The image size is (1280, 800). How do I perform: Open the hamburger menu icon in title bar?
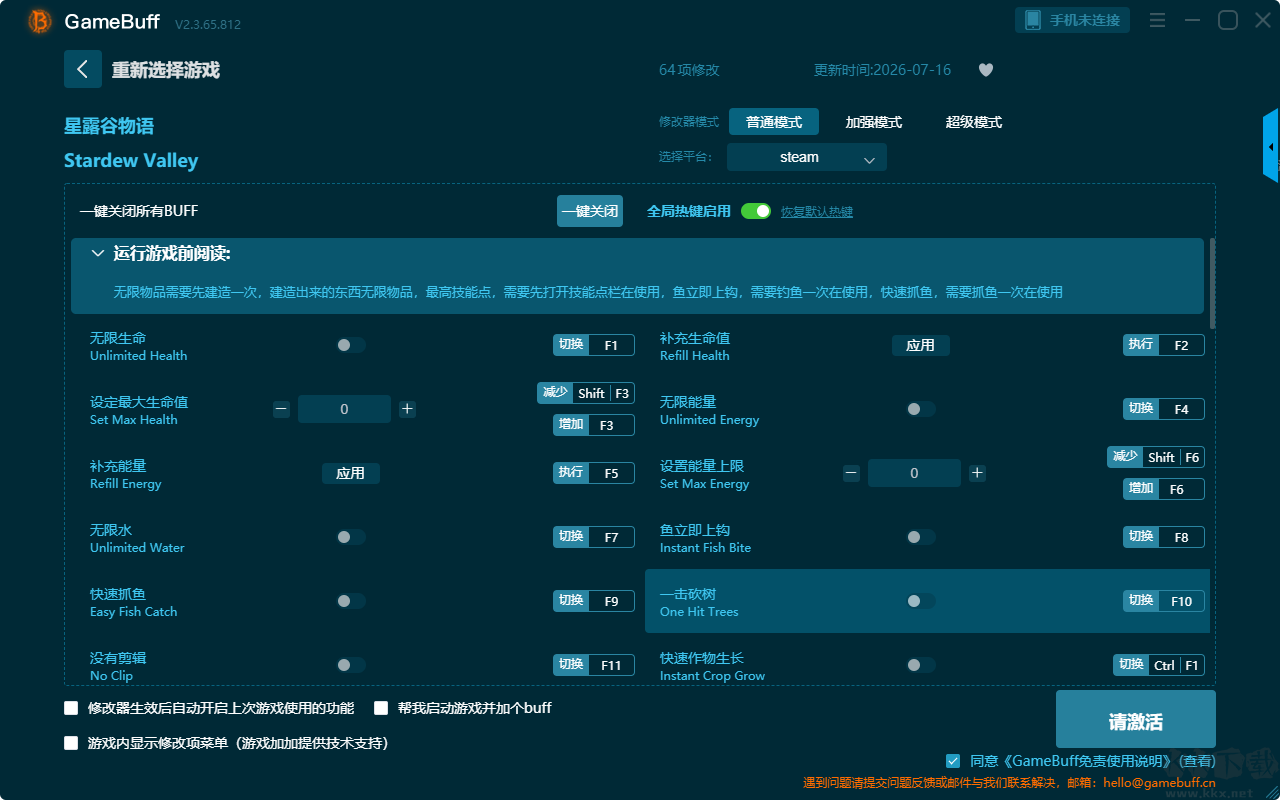point(1157,20)
